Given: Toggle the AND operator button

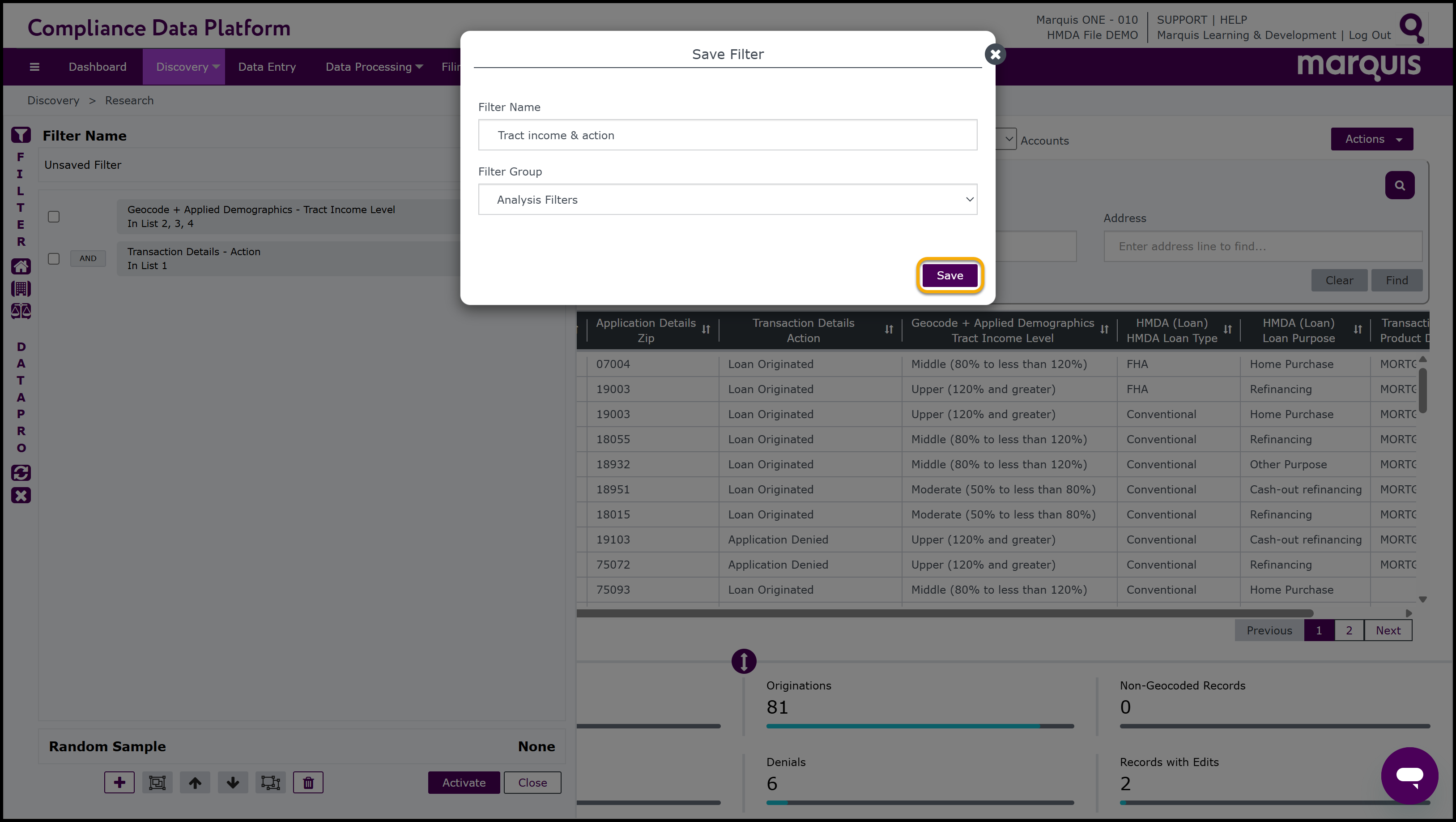Looking at the screenshot, I should (88, 258).
